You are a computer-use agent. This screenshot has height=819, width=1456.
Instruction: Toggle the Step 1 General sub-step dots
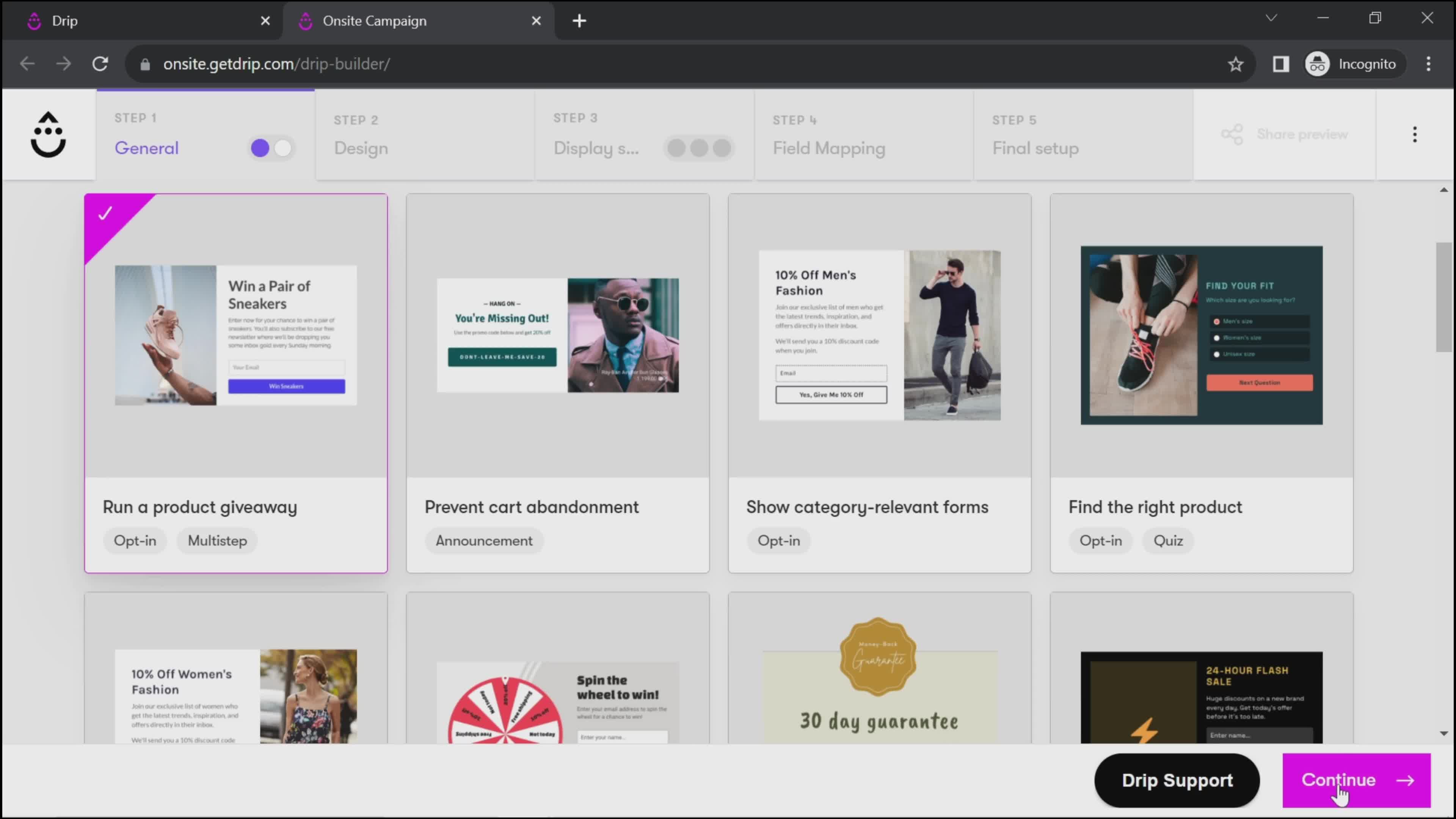tap(272, 148)
